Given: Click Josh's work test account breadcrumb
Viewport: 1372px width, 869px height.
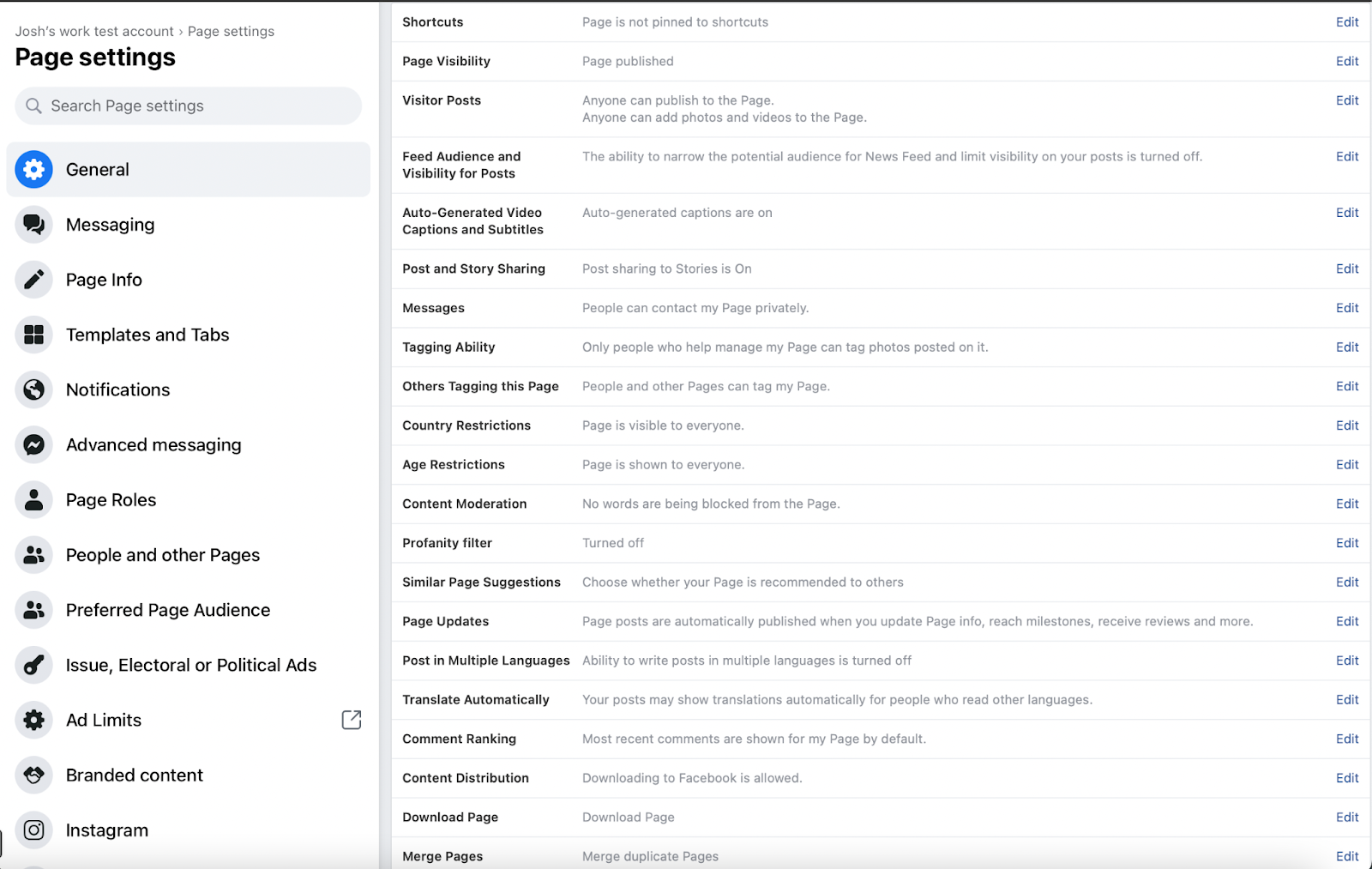Looking at the screenshot, I should [94, 31].
